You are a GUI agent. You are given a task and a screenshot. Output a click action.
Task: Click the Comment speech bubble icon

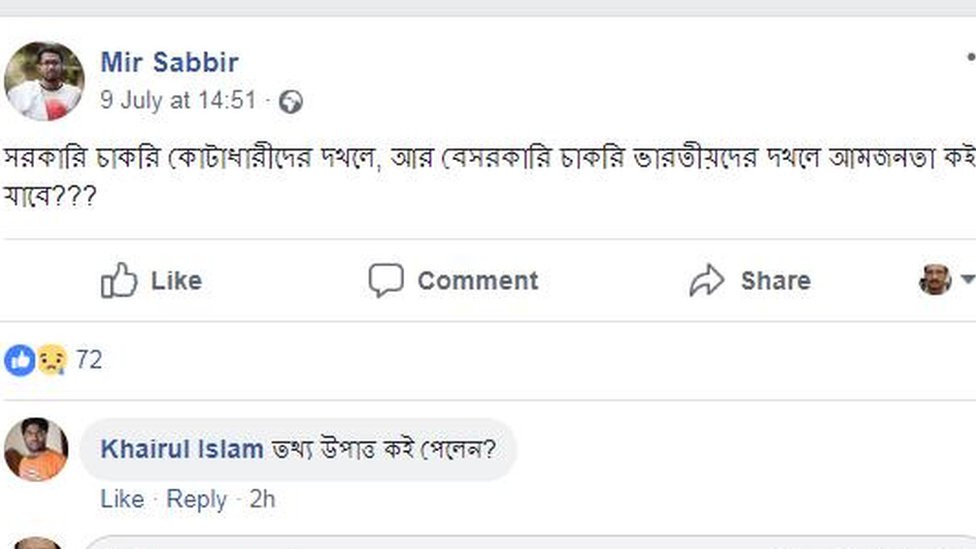coord(385,281)
